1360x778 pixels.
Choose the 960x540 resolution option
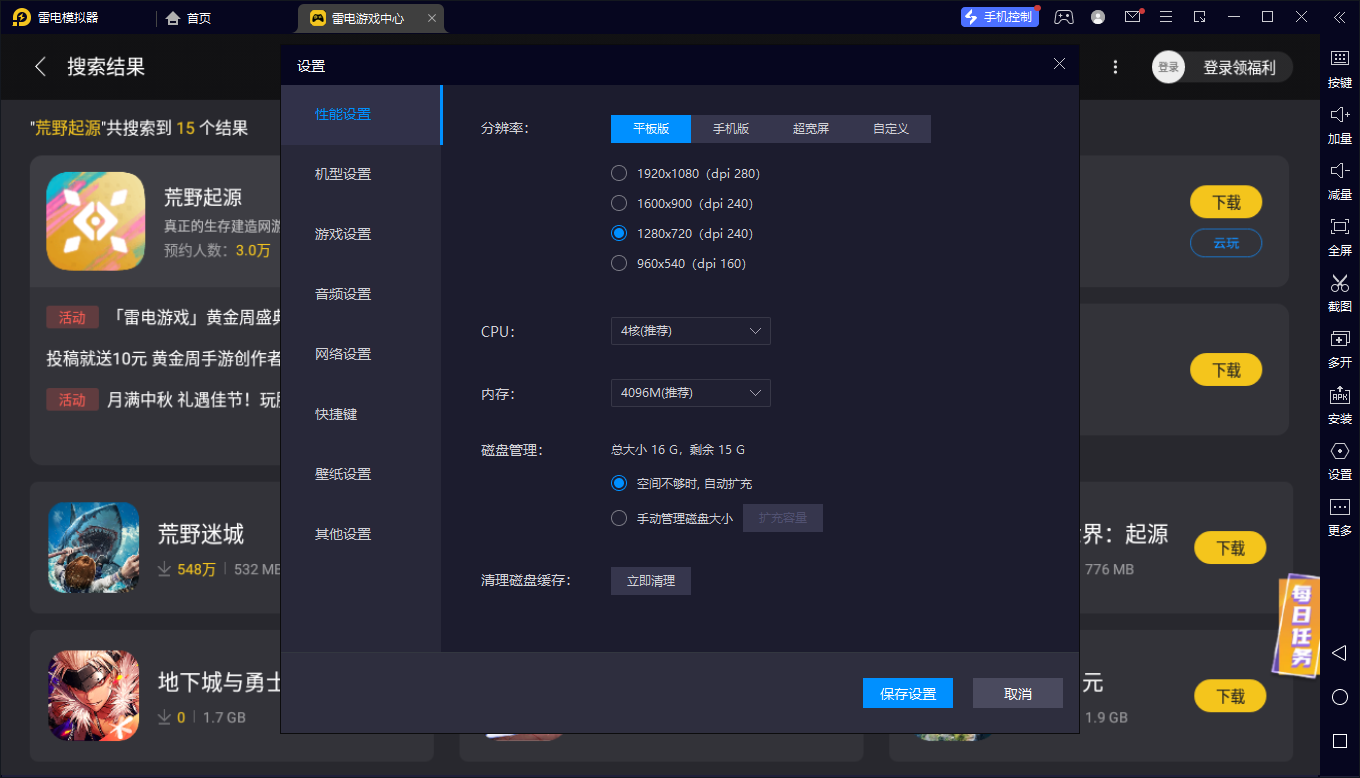(x=618, y=263)
